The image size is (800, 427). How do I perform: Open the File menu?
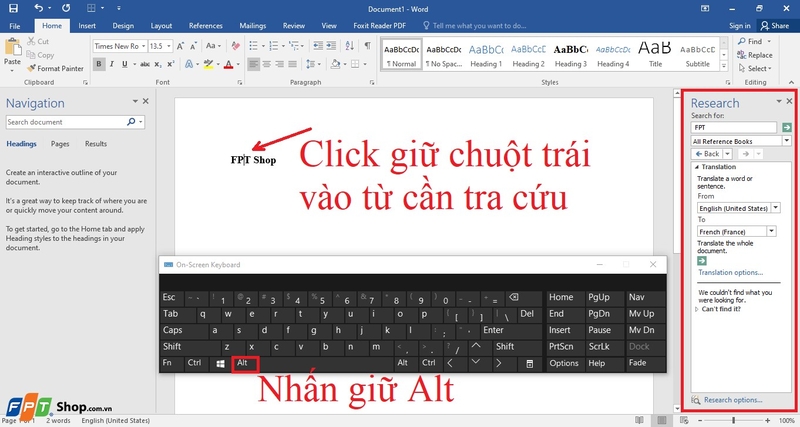[x=15, y=26]
